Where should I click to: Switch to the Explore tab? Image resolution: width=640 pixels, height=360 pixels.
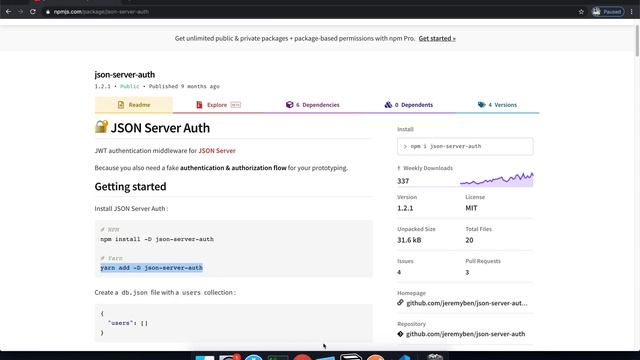pos(218,105)
